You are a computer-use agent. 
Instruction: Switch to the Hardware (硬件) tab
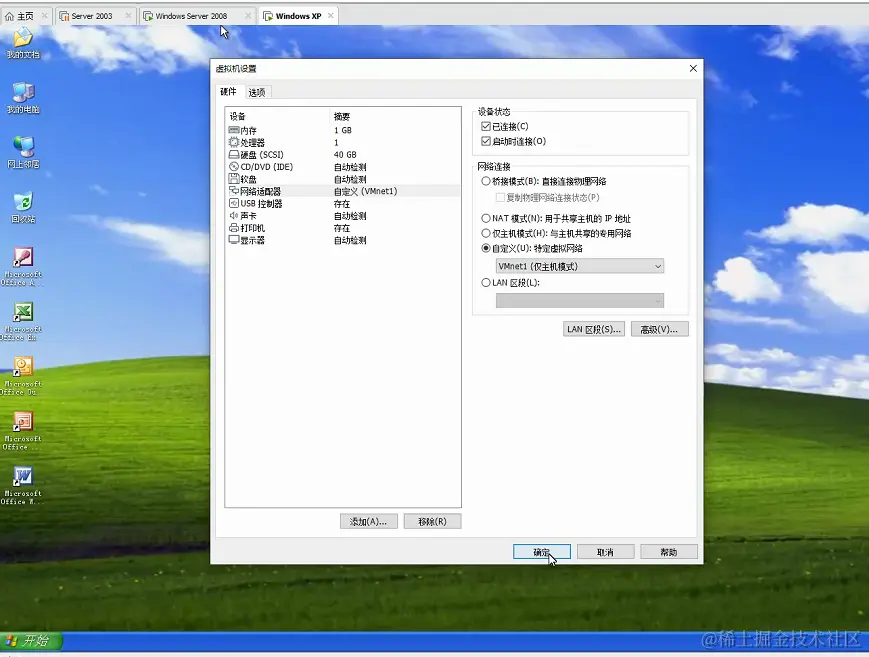[228, 91]
